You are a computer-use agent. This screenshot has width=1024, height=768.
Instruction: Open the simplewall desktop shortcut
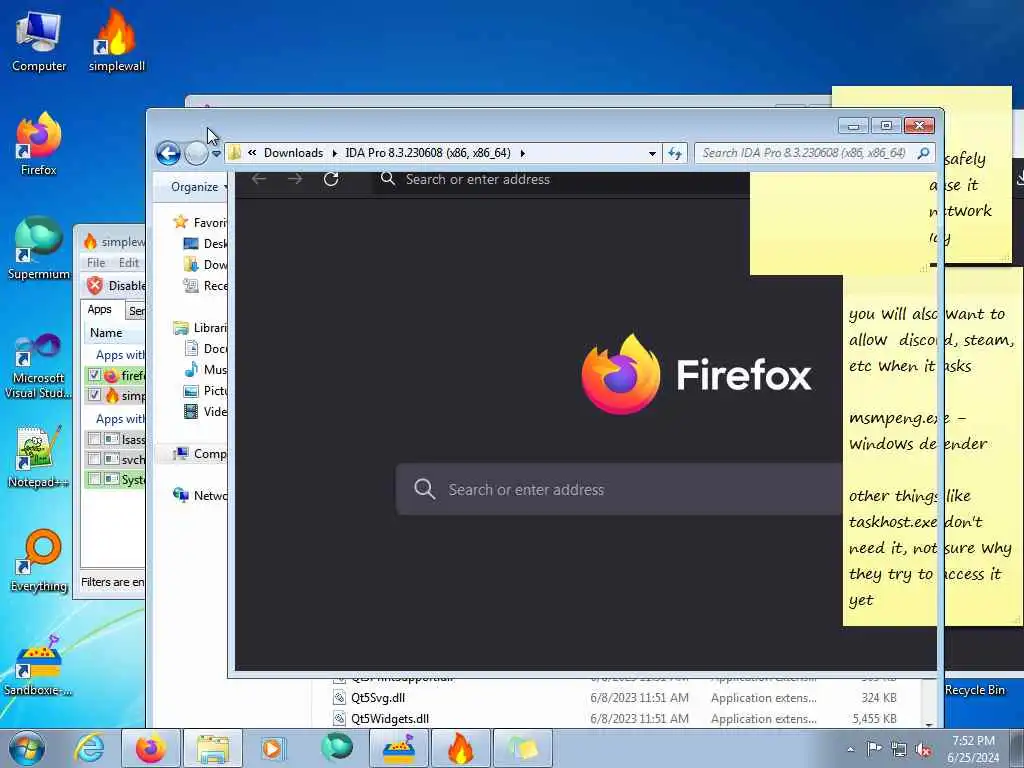coord(117,42)
